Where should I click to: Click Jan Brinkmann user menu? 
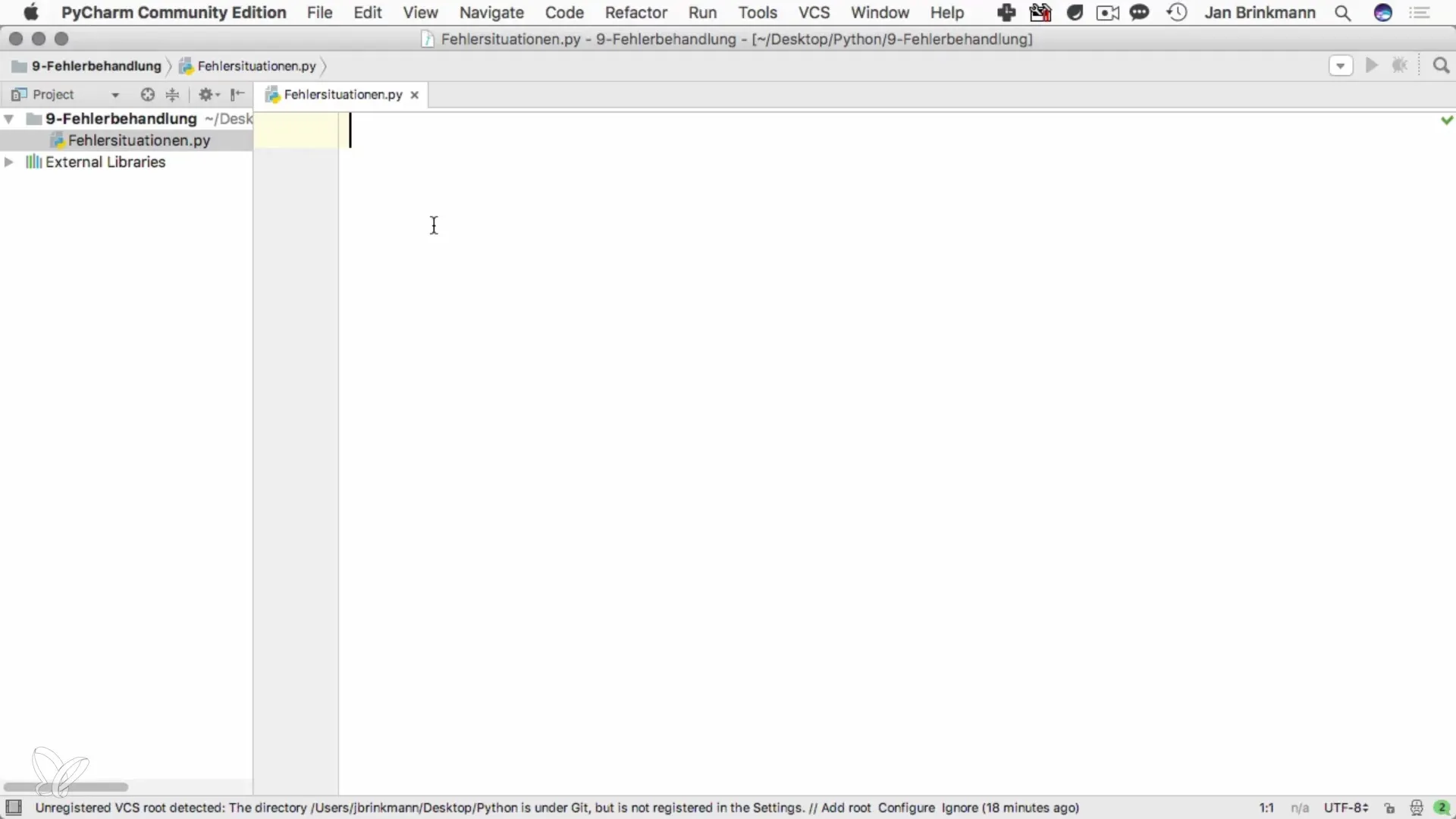click(1260, 13)
